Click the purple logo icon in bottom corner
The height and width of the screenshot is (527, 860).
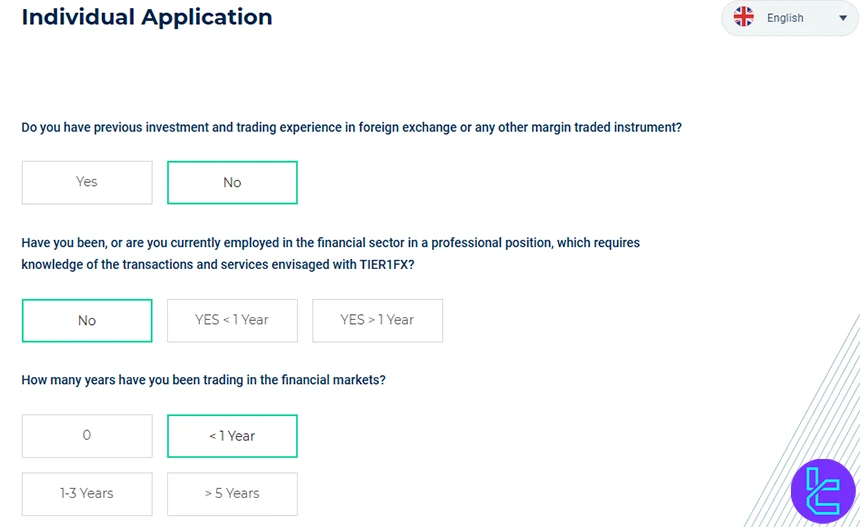822,490
